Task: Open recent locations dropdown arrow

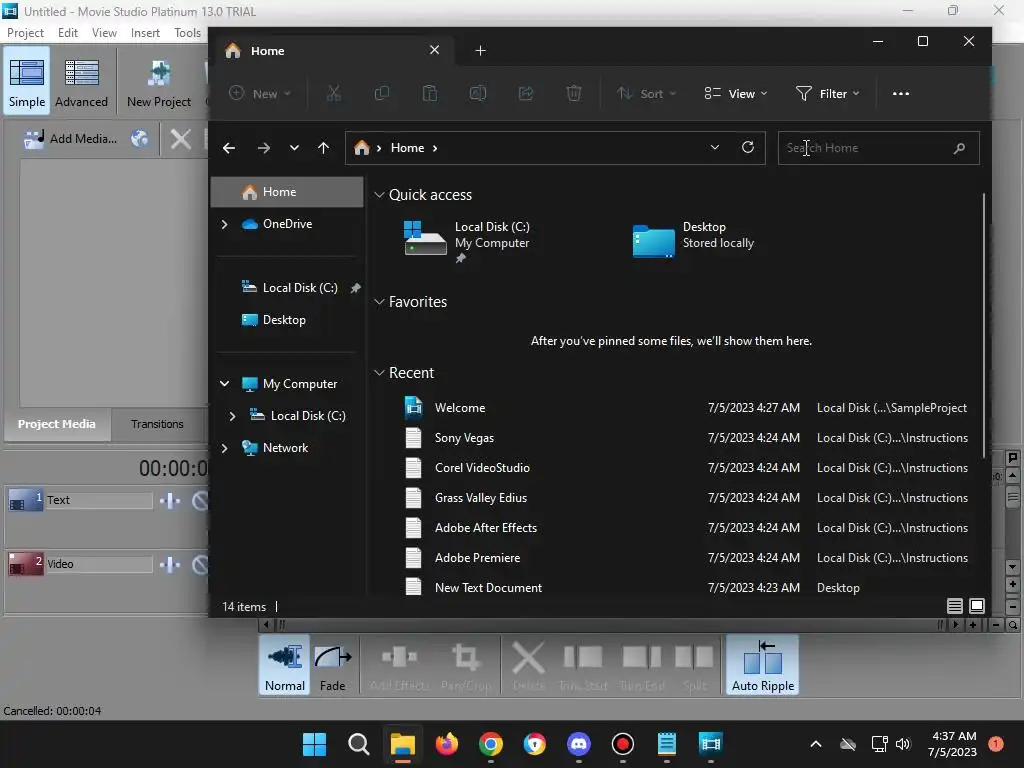Action: [294, 148]
